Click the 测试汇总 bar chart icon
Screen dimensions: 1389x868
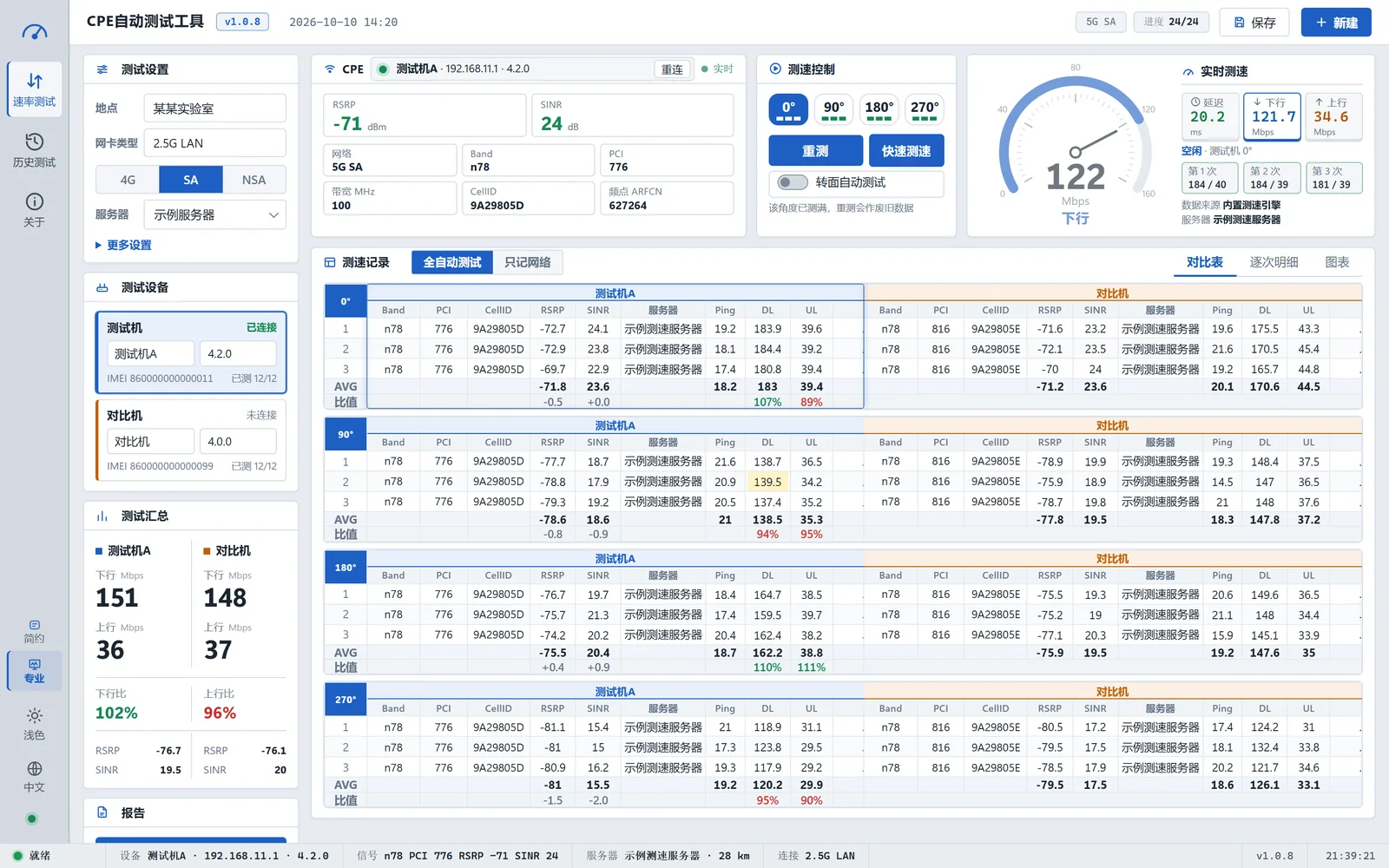pos(102,516)
